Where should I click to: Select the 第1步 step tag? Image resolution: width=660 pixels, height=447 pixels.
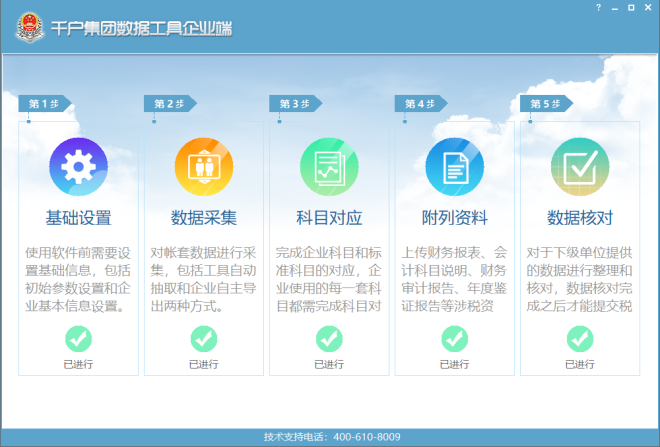tap(44, 104)
